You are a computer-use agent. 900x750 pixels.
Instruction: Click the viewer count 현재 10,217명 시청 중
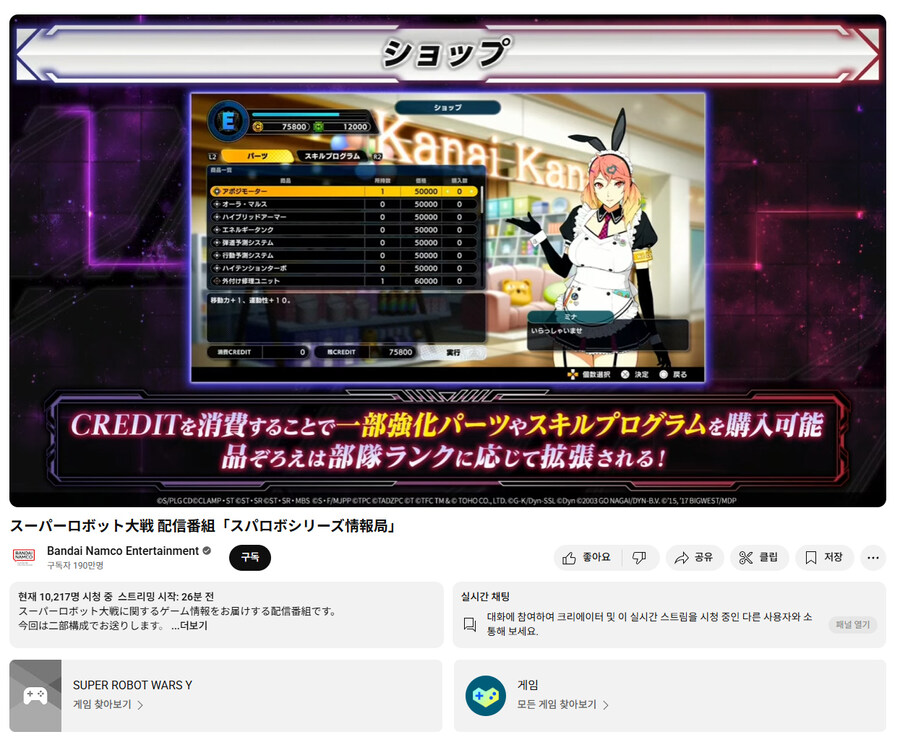coord(65,597)
